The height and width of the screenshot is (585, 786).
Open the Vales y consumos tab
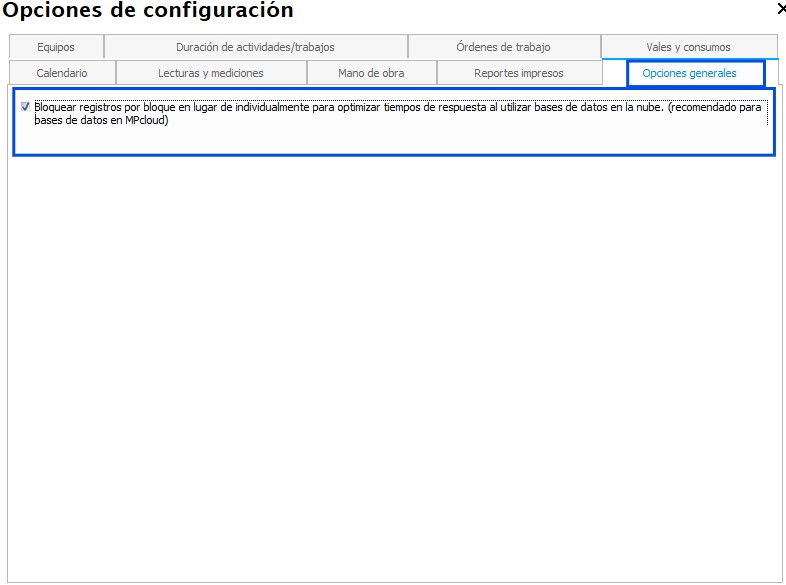click(689, 47)
